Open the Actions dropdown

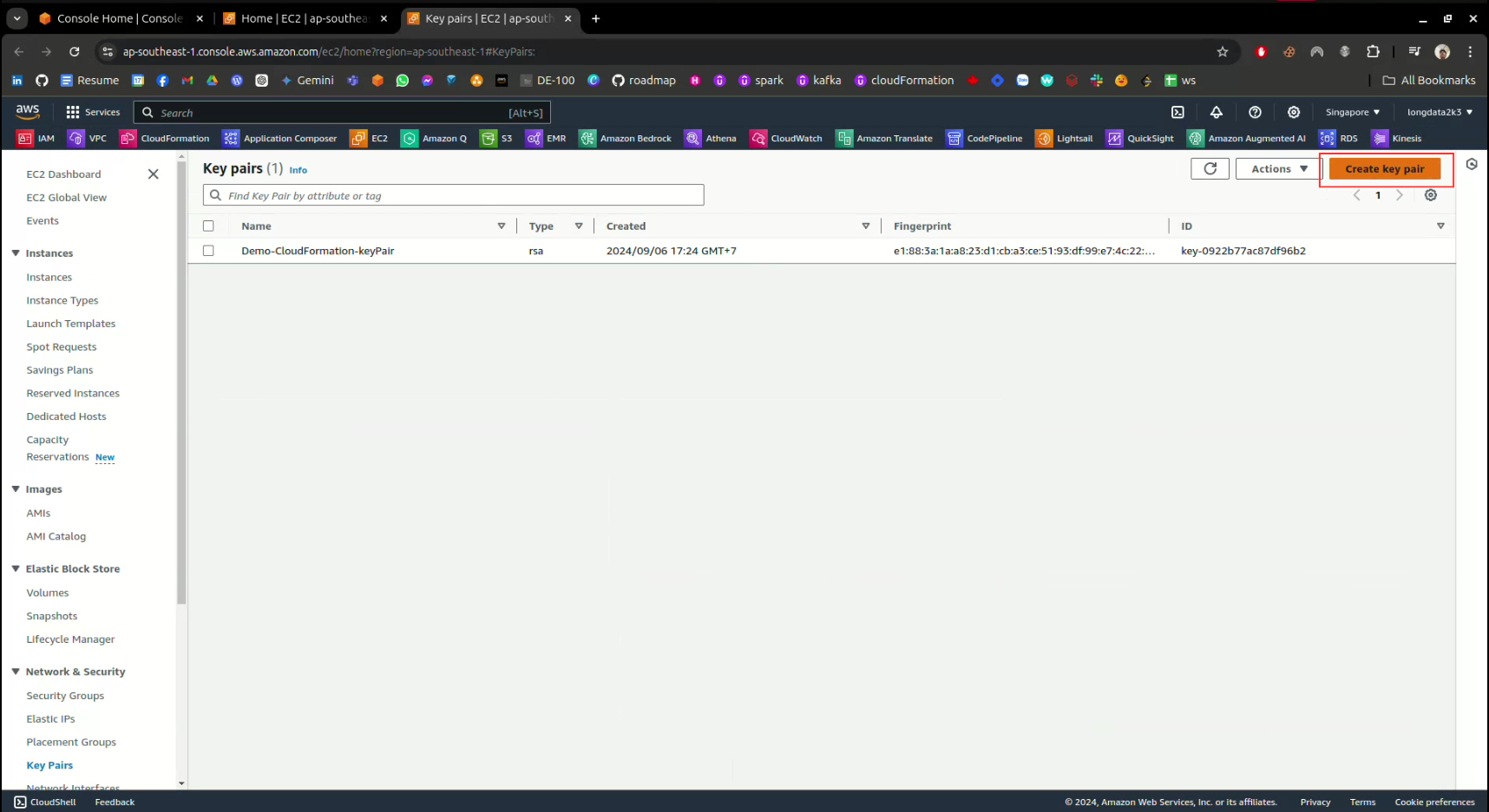point(1278,168)
